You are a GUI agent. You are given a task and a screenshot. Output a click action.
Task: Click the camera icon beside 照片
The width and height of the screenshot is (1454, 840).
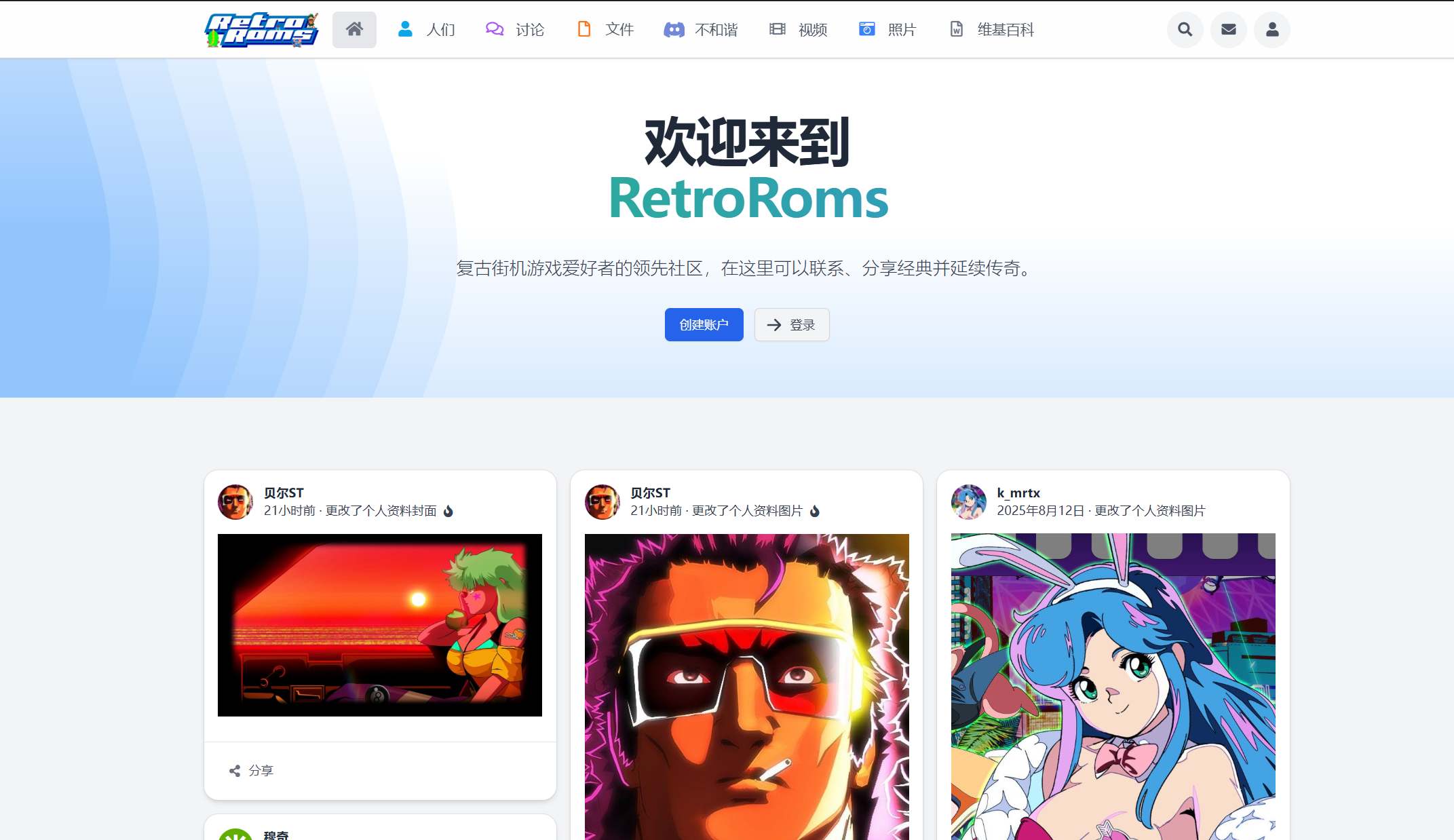tap(867, 29)
